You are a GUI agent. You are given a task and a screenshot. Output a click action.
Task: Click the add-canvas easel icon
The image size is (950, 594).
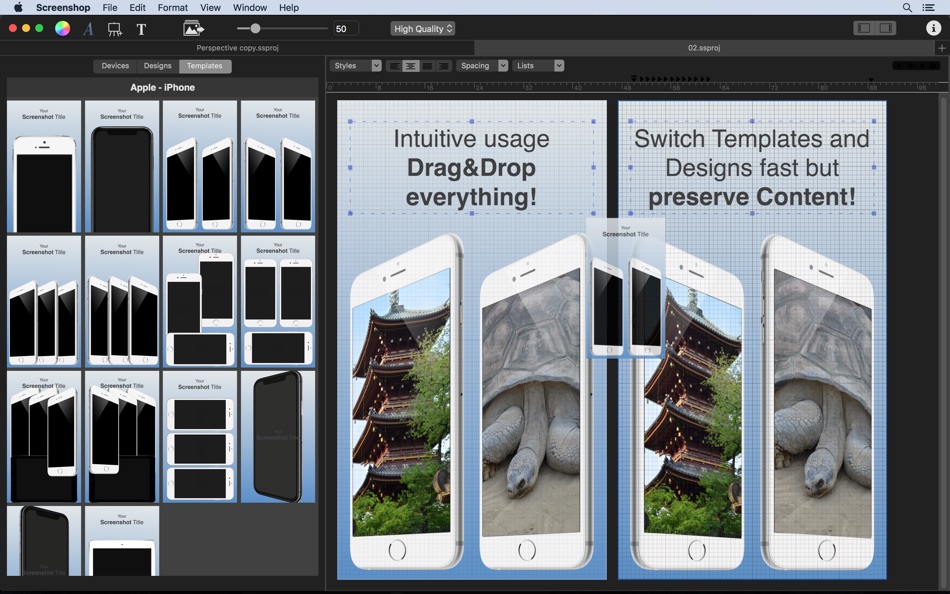114,29
